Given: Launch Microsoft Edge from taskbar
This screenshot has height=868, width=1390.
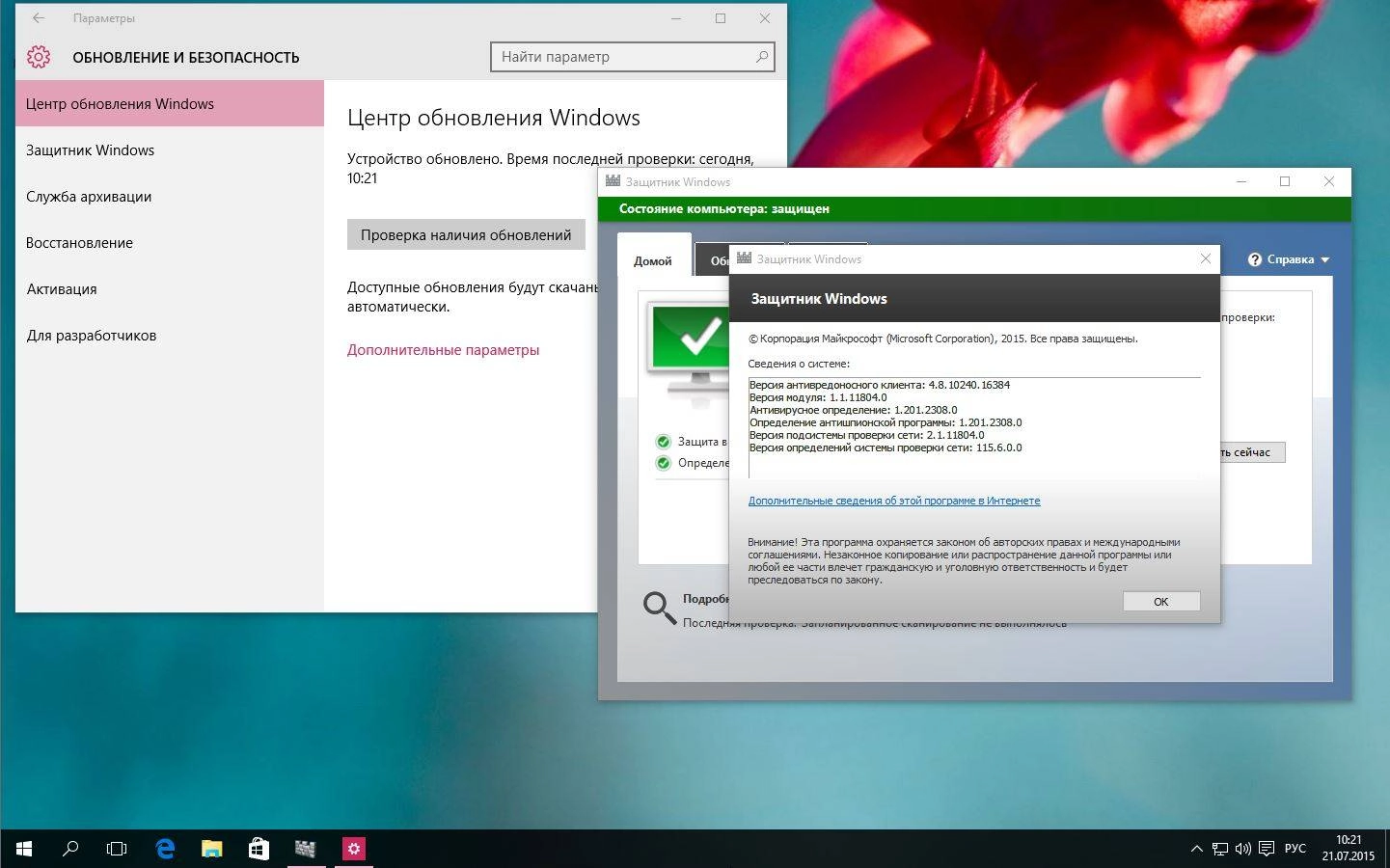Looking at the screenshot, I should click(x=165, y=849).
